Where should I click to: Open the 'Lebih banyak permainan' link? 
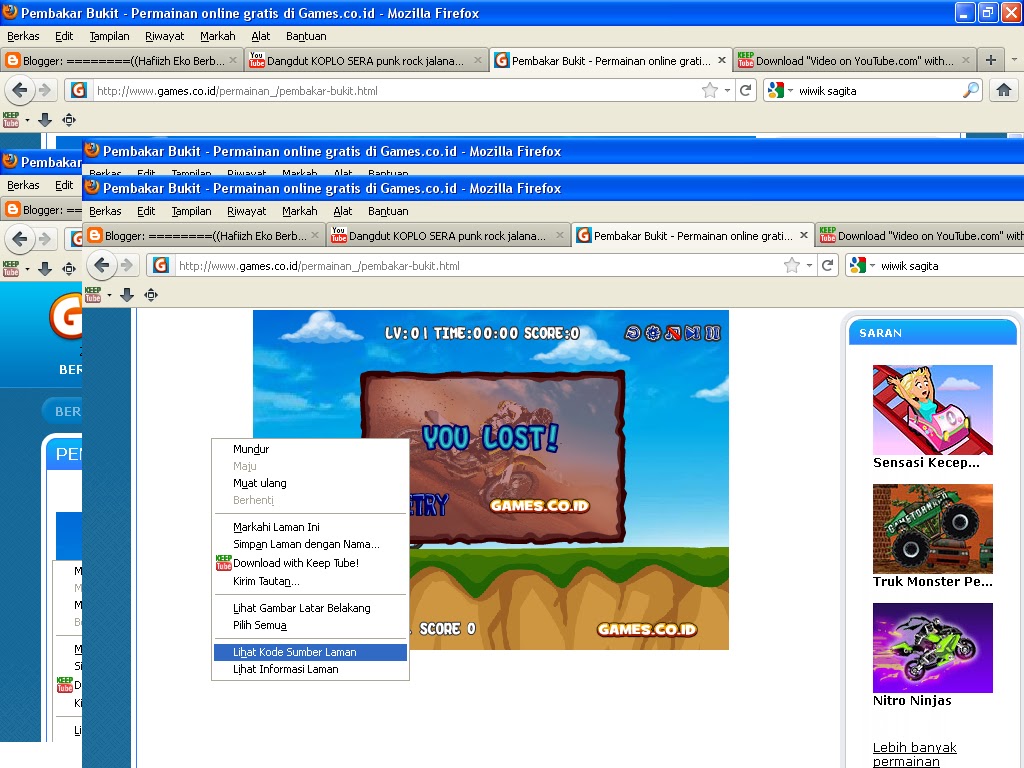click(914, 754)
